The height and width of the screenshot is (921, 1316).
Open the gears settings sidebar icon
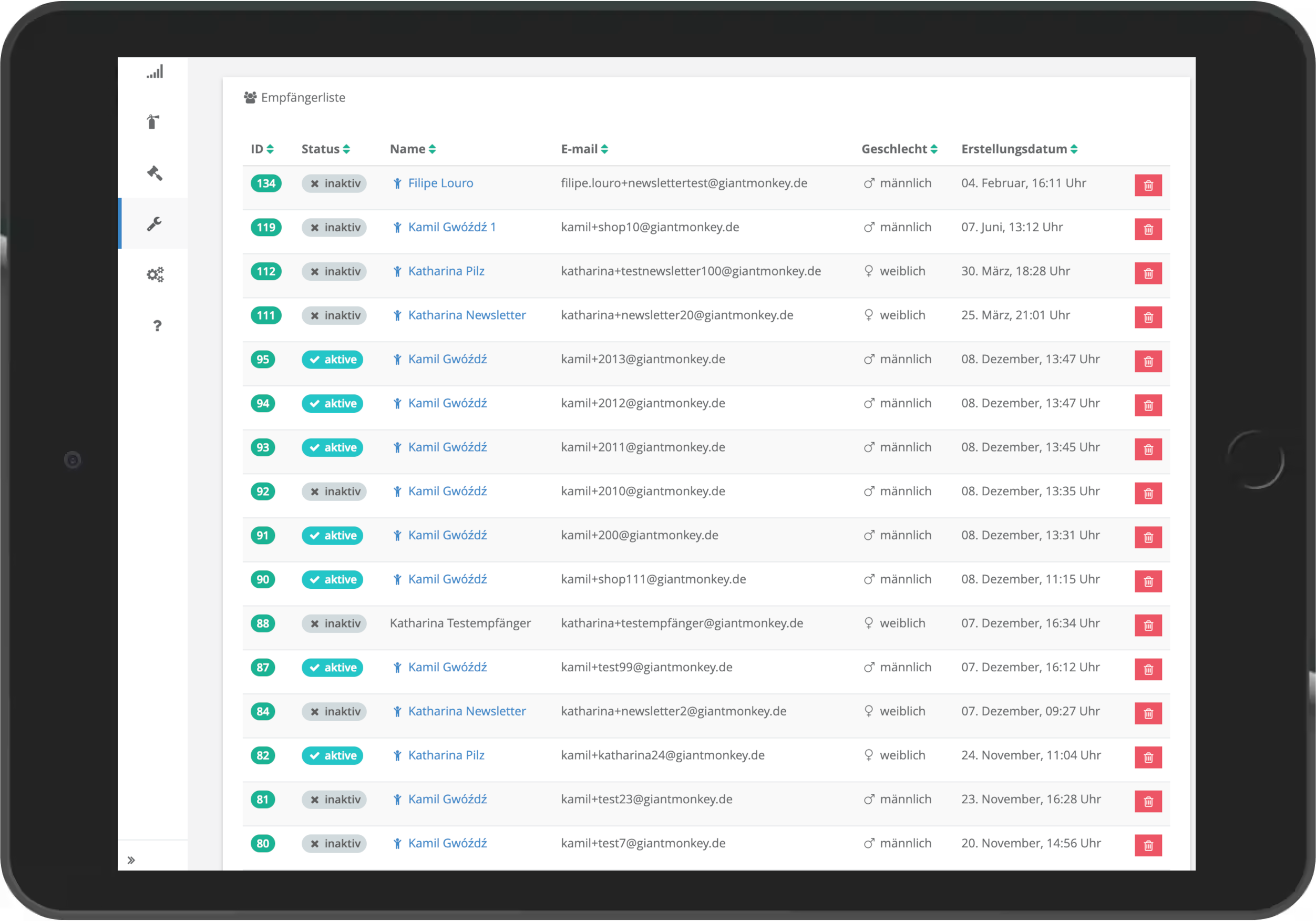click(x=156, y=275)
